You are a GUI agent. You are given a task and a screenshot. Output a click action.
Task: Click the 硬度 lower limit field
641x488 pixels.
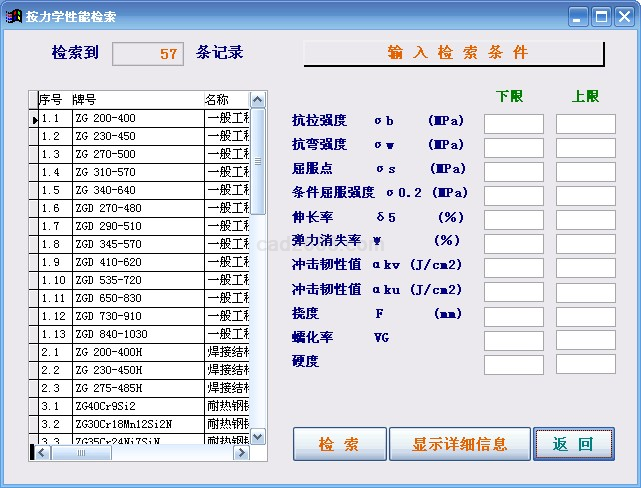pos(513,365)
